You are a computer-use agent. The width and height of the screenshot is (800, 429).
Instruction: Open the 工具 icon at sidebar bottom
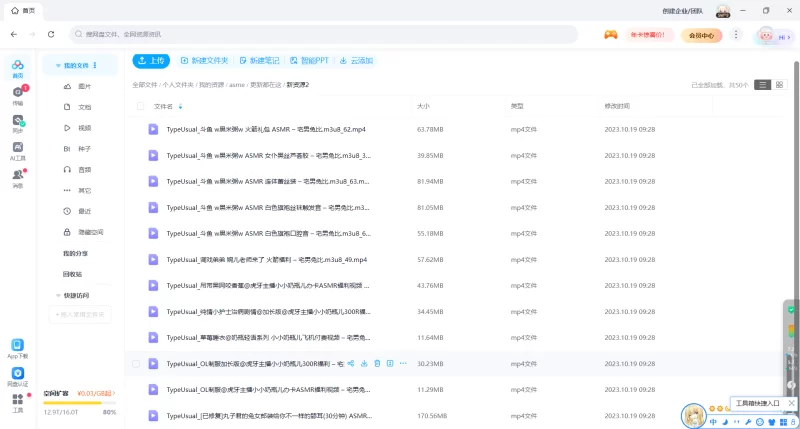[18, 402]
